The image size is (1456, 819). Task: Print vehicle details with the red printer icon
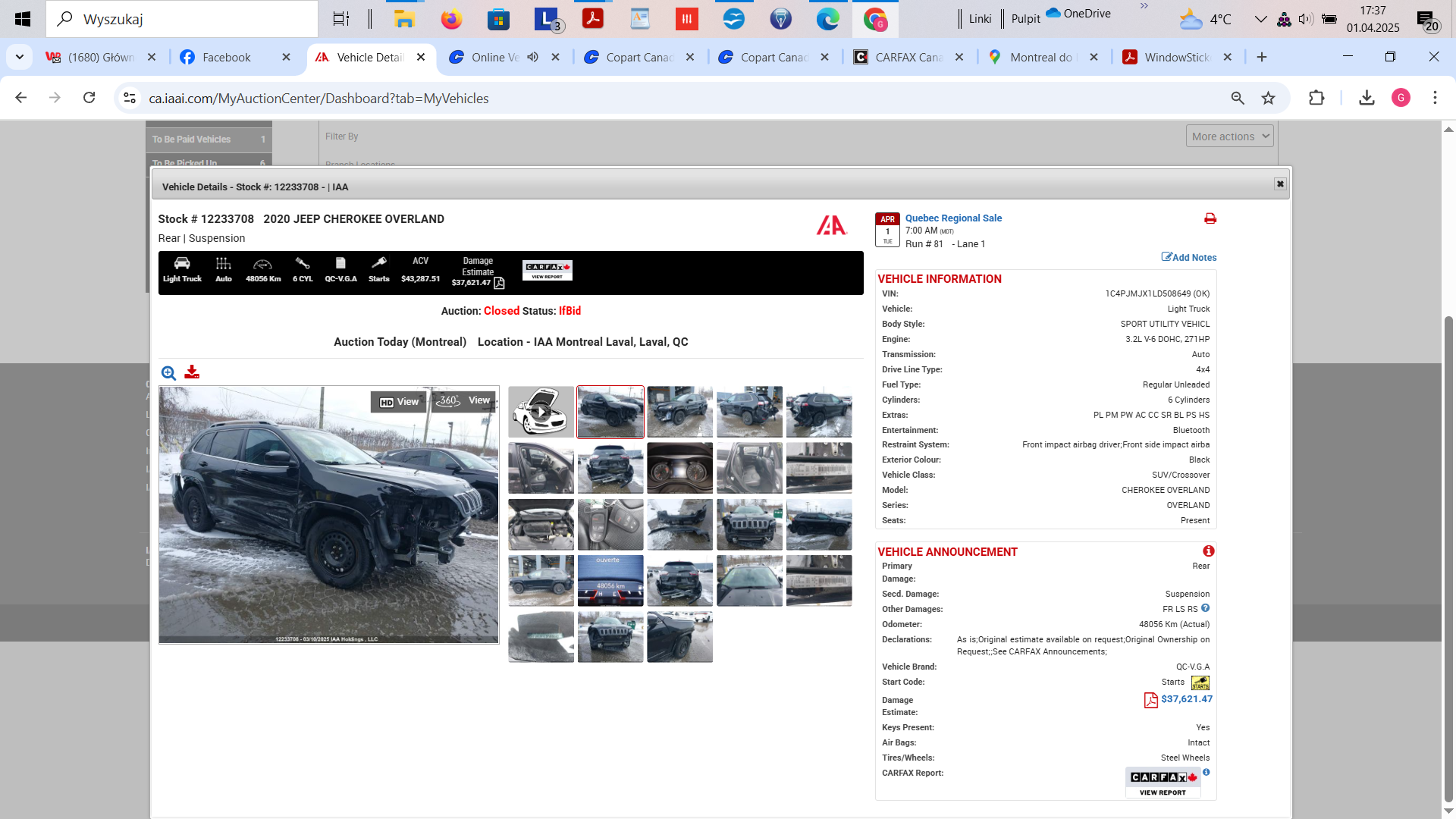1210,218
